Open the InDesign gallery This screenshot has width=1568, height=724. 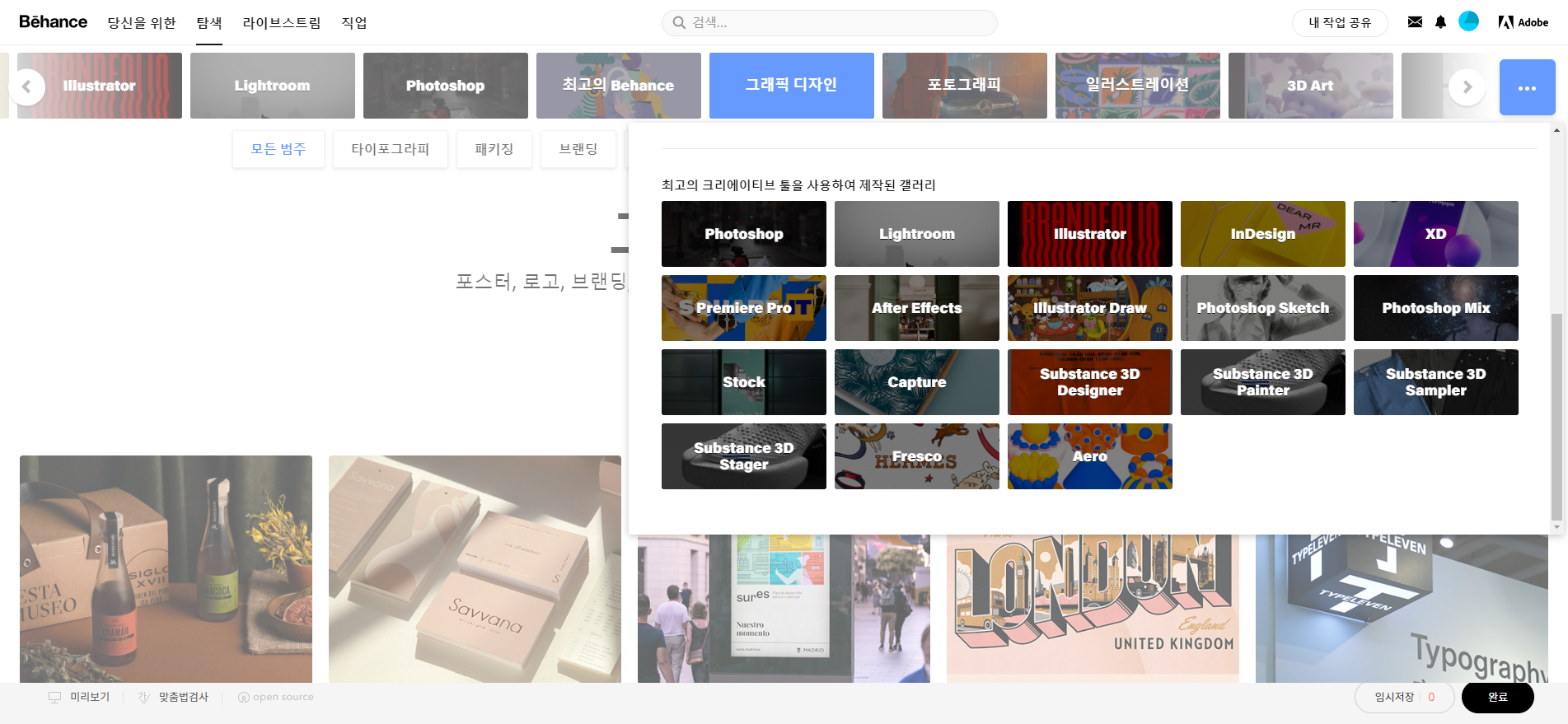tap(1263, 234)
